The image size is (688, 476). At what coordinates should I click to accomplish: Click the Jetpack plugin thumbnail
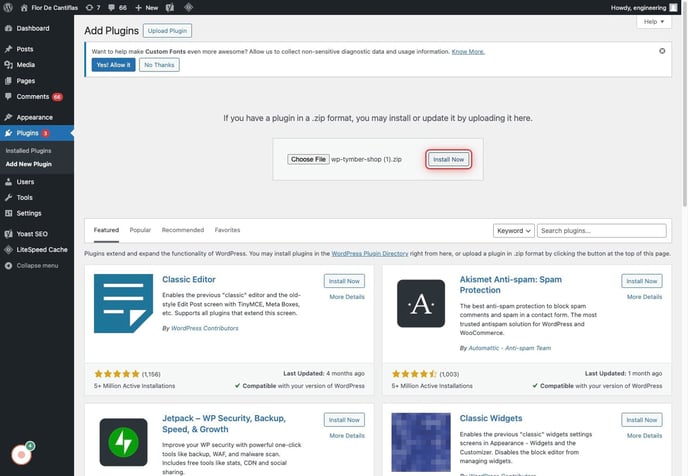click(124, 440)
